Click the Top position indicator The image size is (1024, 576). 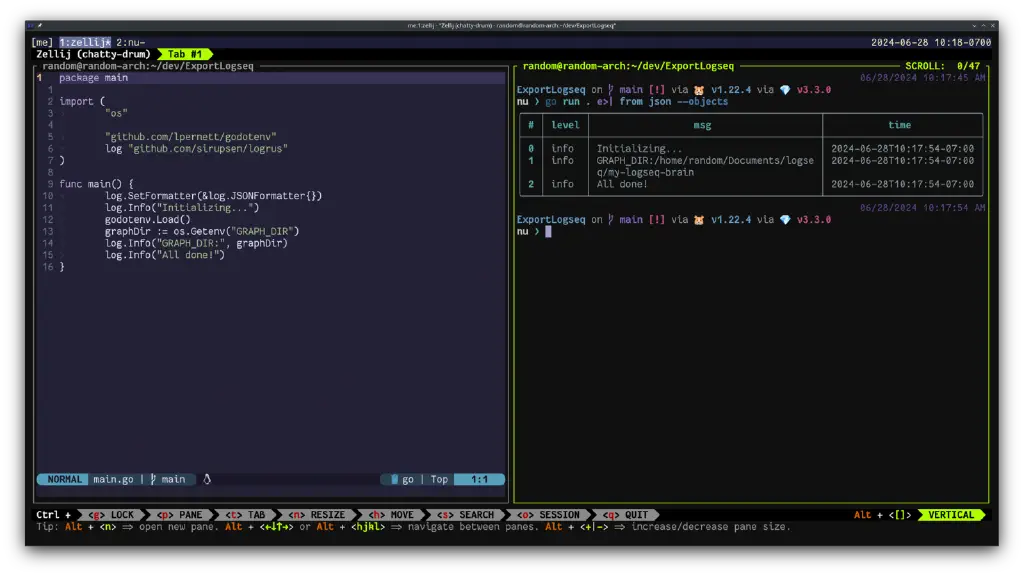click(x=439, y=479)
